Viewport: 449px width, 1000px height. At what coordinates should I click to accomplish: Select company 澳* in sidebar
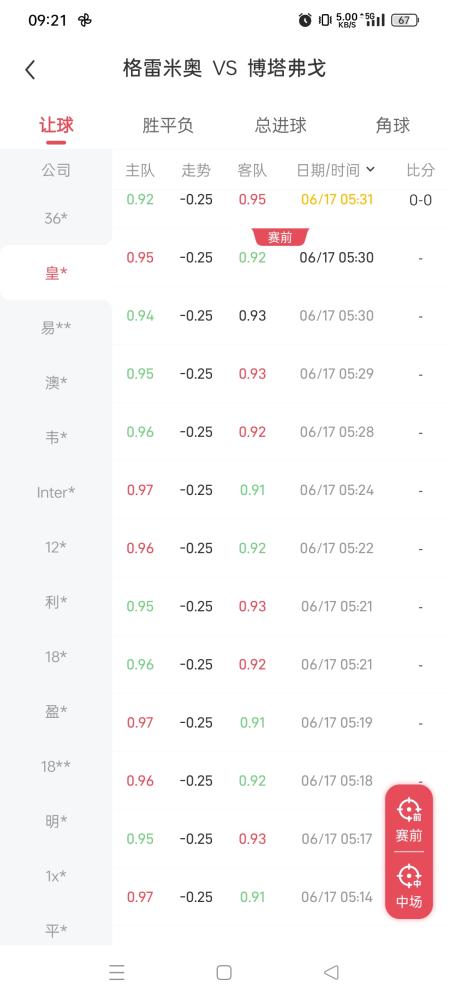(x=56, y=383)
